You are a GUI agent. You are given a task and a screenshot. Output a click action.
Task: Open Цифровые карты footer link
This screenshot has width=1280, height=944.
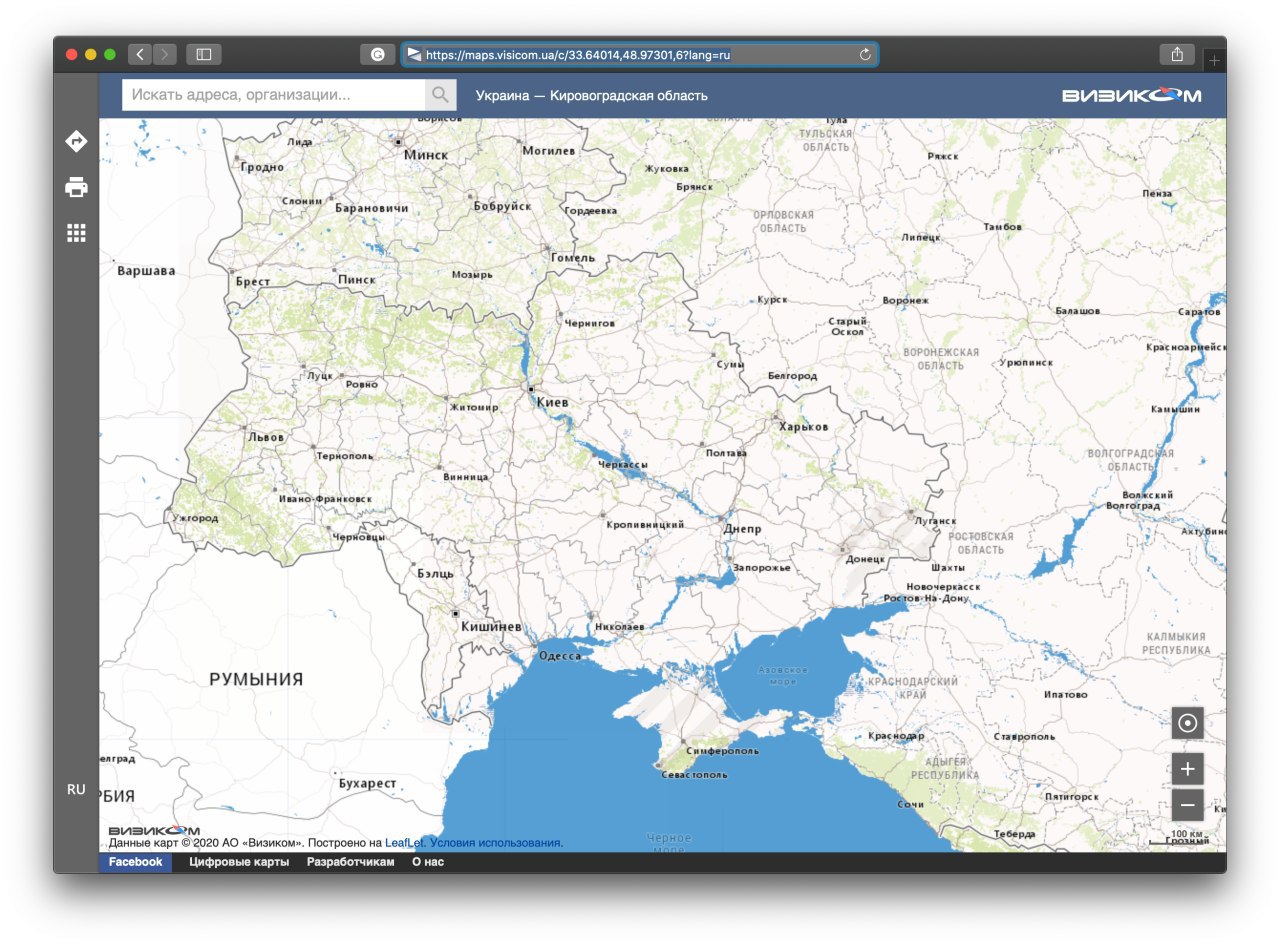(239, 862)
